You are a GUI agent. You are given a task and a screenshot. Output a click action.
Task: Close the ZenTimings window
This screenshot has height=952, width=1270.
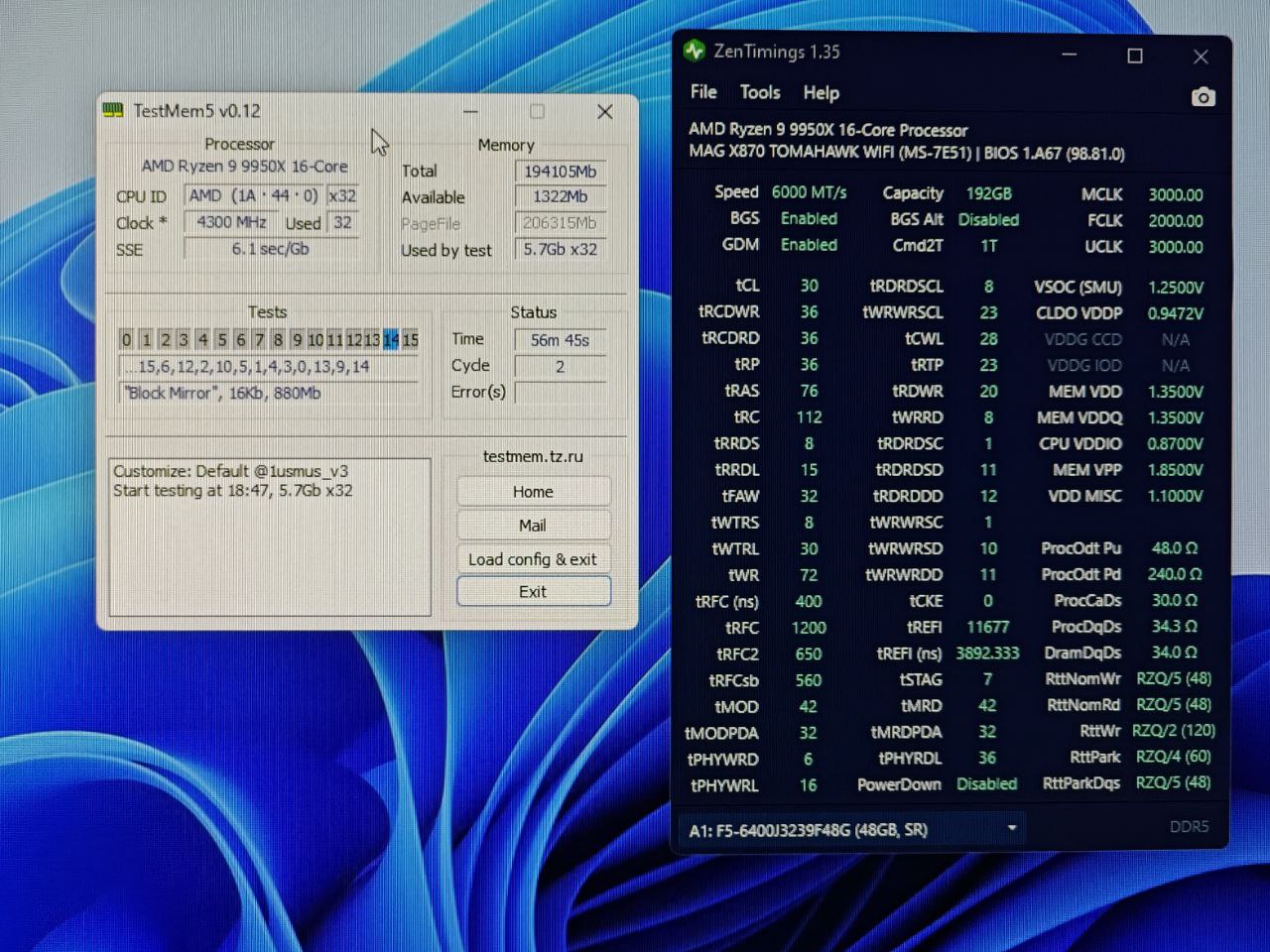(x=1201, y=57)
